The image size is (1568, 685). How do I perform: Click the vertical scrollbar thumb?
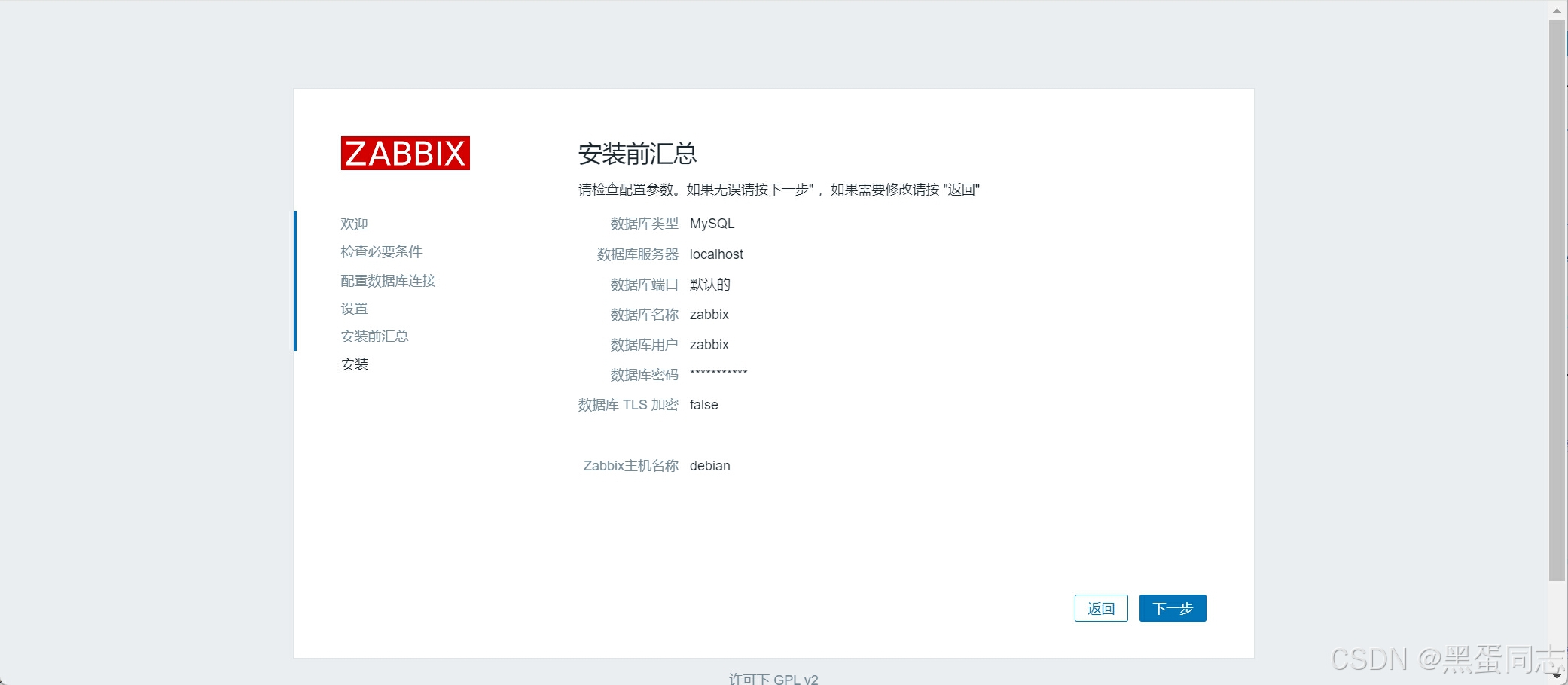pos(1557,300)
